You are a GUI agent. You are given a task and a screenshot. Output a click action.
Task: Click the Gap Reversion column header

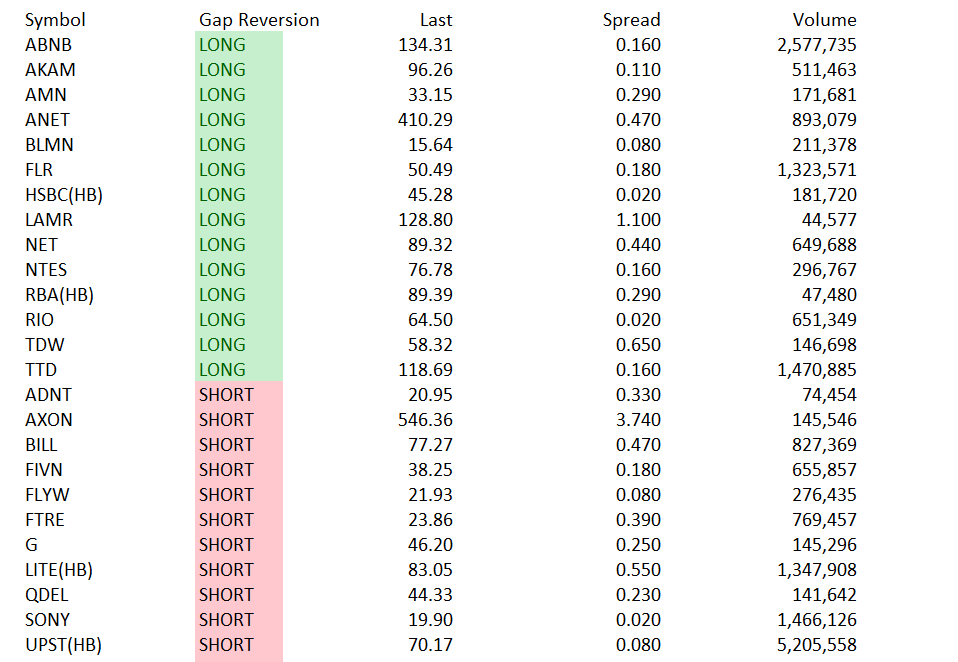coord(259,20)
